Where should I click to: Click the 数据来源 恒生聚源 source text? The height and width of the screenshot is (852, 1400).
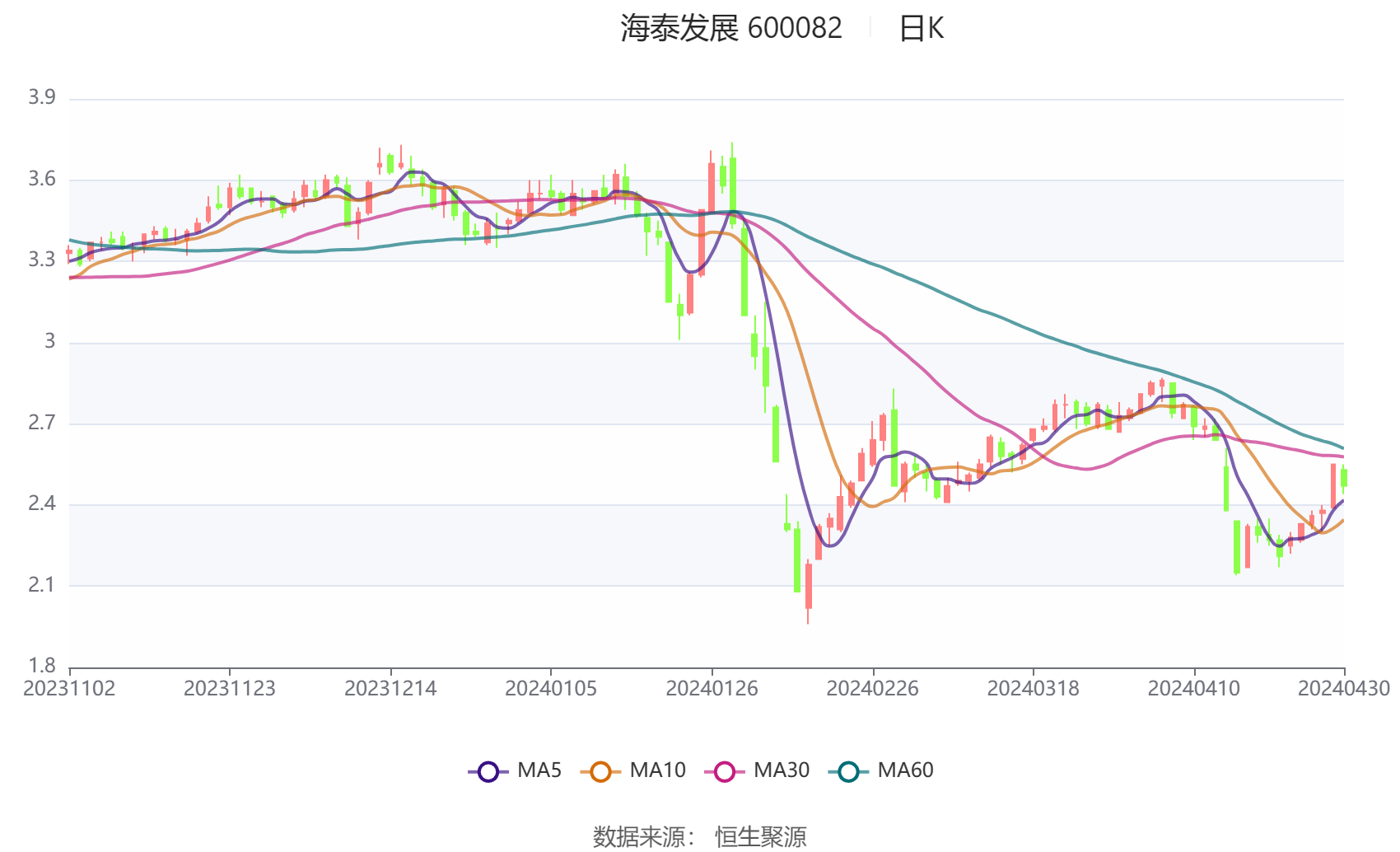point(700,836)
